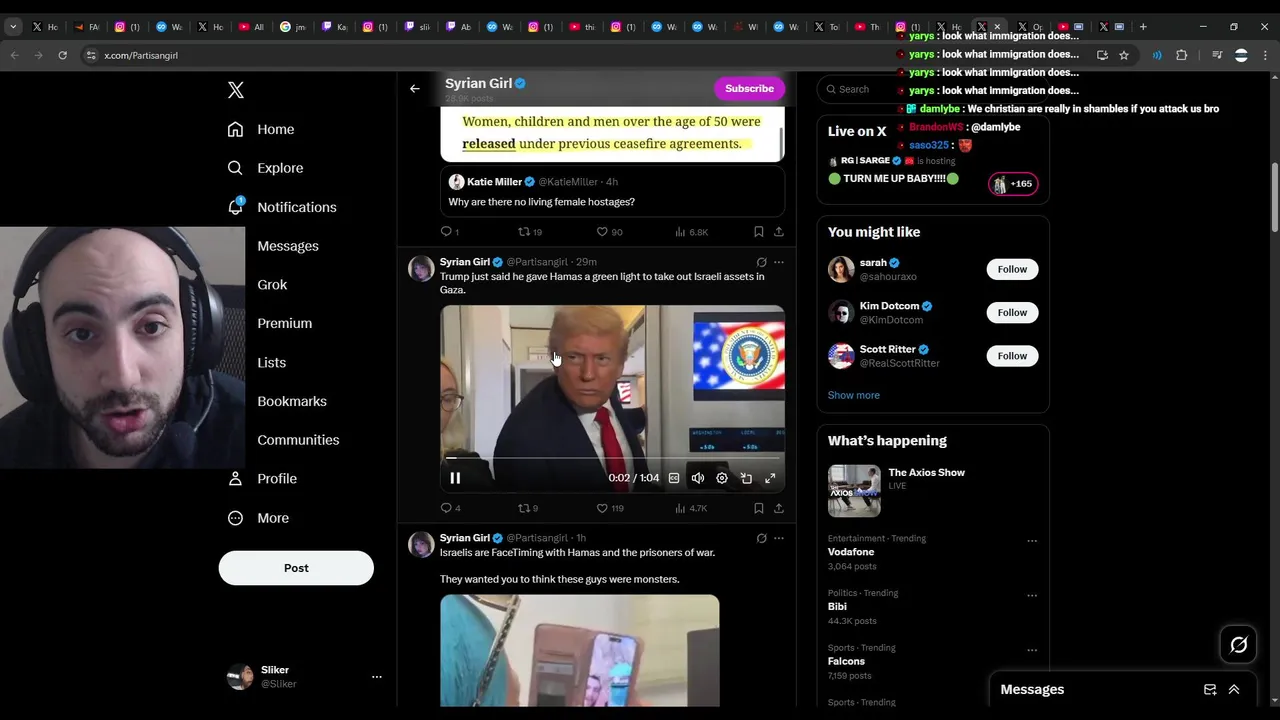Open Grok in the sidebar
This screenshot has height=720, width=1280.
[x=272, y=285]
